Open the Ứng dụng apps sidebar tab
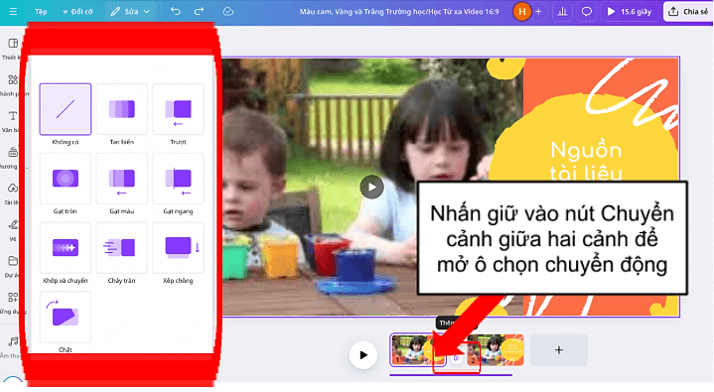The width and height of the screenshot is (714, 392). click(12, 302)
